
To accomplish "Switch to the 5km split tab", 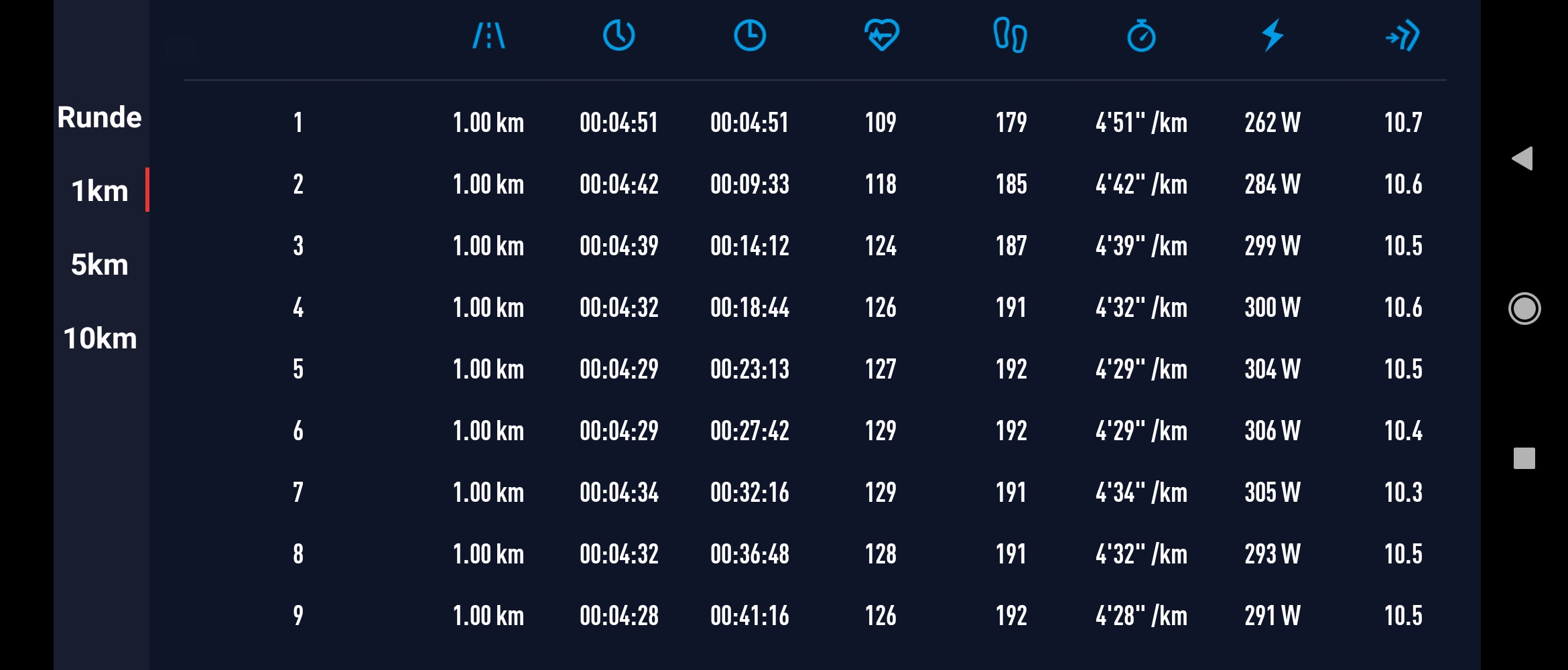I will (100, 265).
